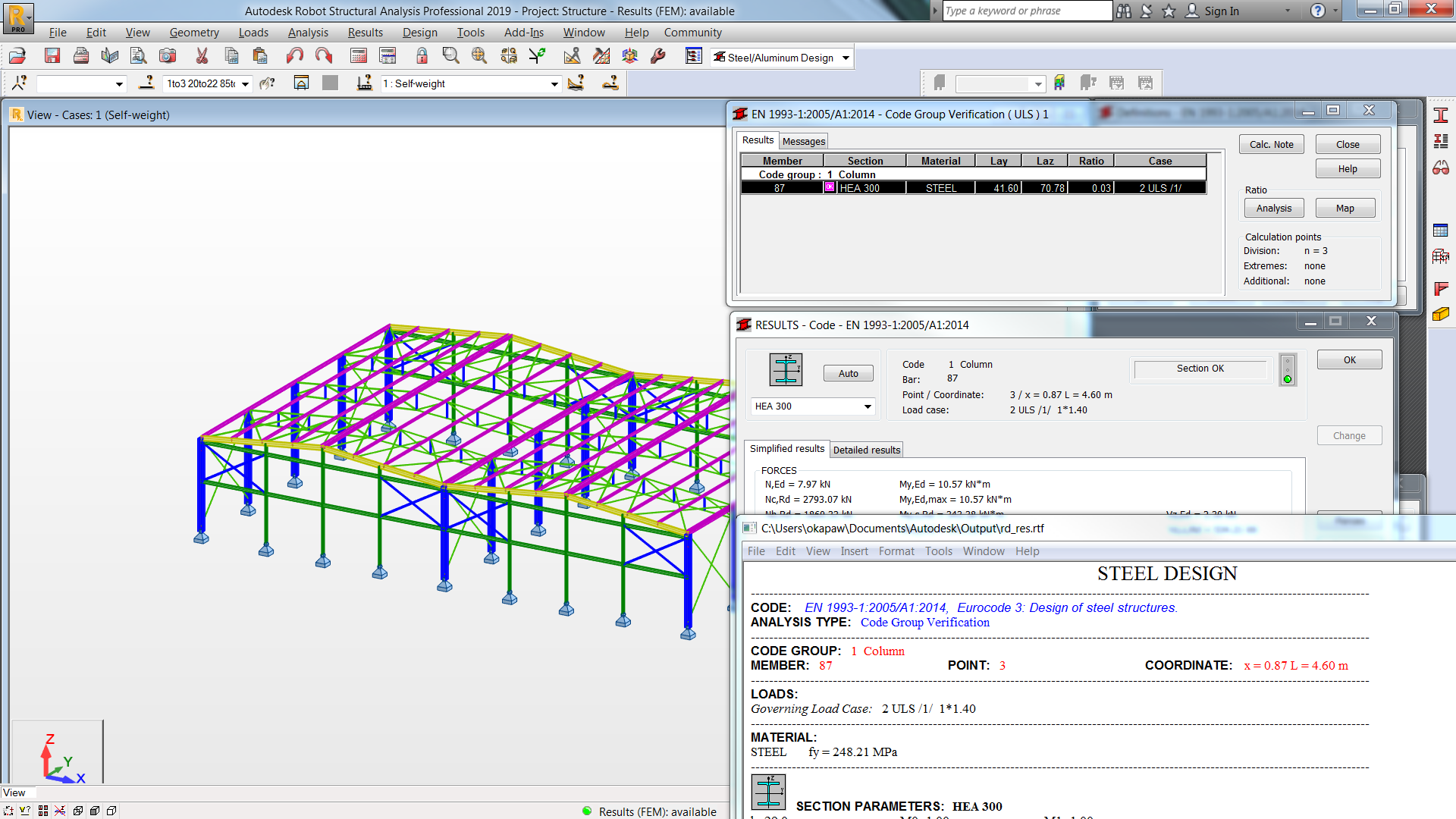Click the keyword search input field
This screenshot has width=1456, height=819.
pyautogui.click(x=1027, y=11)
